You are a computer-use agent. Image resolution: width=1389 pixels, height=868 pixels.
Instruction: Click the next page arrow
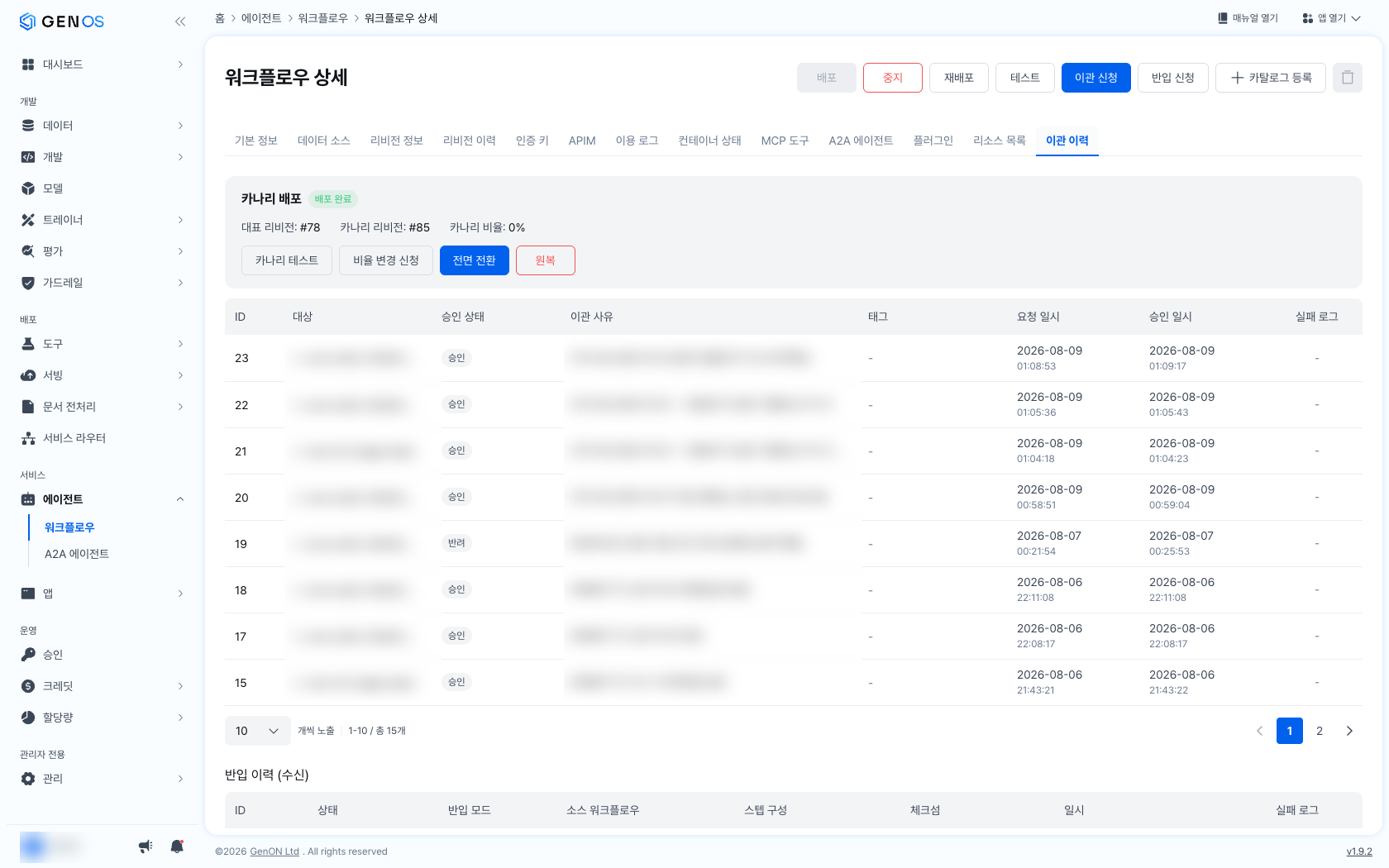1349,731
